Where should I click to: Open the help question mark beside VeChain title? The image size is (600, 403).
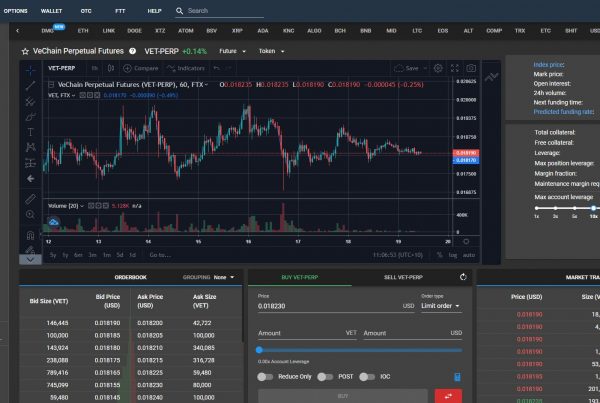click(132, 51)
